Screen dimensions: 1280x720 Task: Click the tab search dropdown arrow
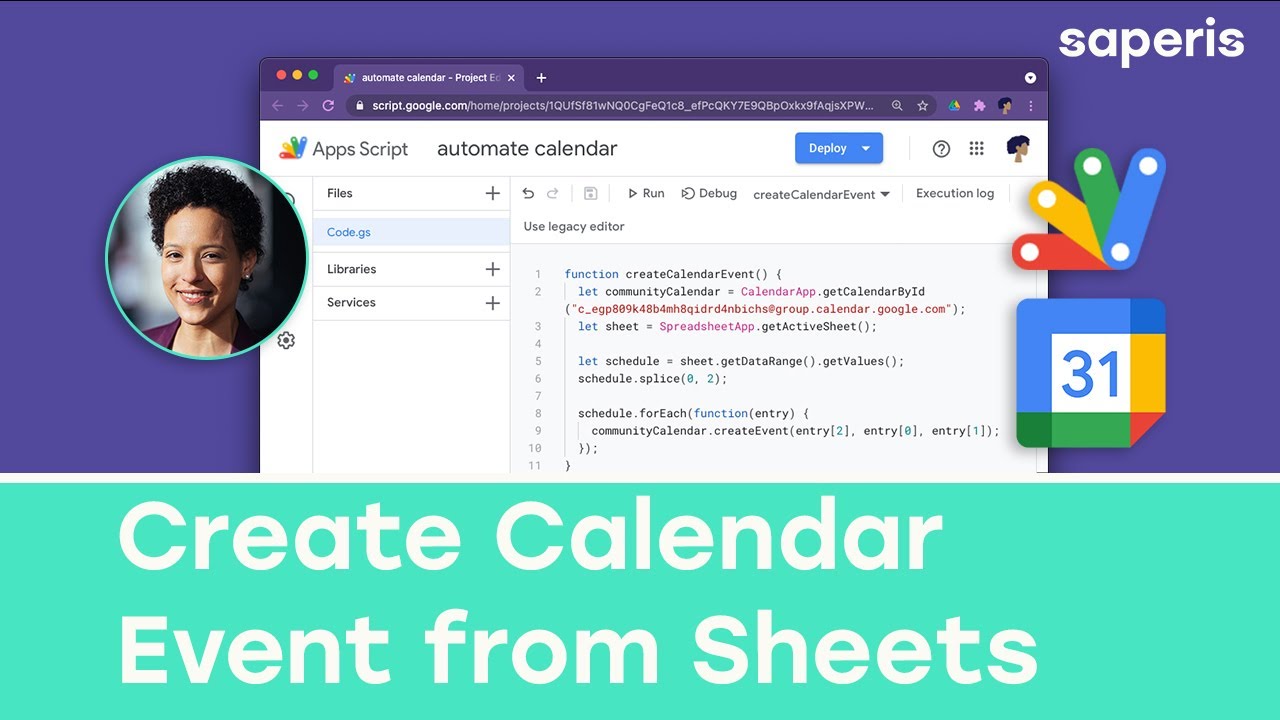[1031, 78]
